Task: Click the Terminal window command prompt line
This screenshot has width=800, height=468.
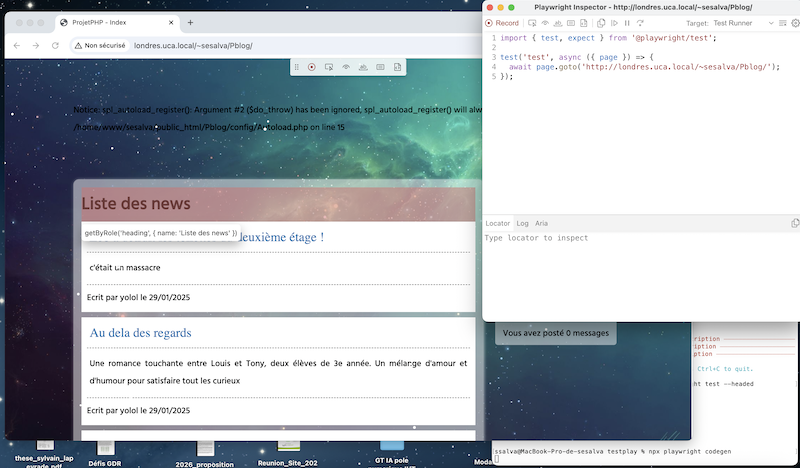Action: (x=612, y=451)
